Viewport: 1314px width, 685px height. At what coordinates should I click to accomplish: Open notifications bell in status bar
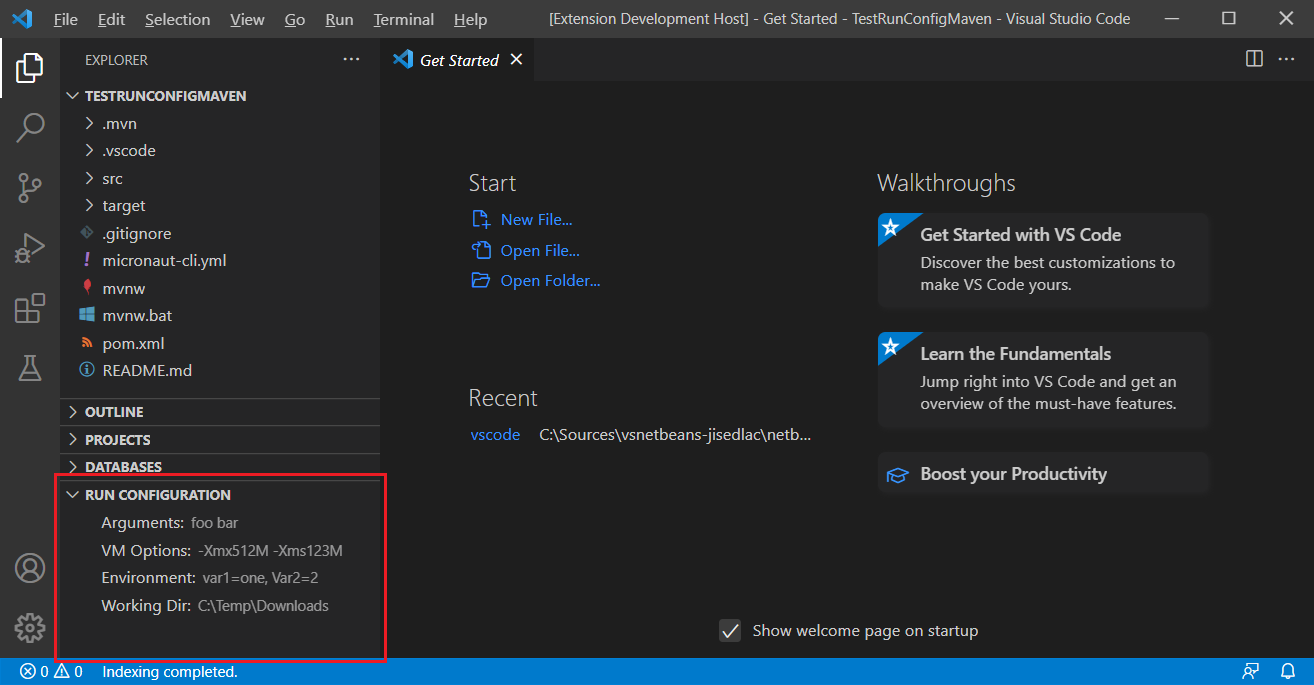click(1287, 672)
